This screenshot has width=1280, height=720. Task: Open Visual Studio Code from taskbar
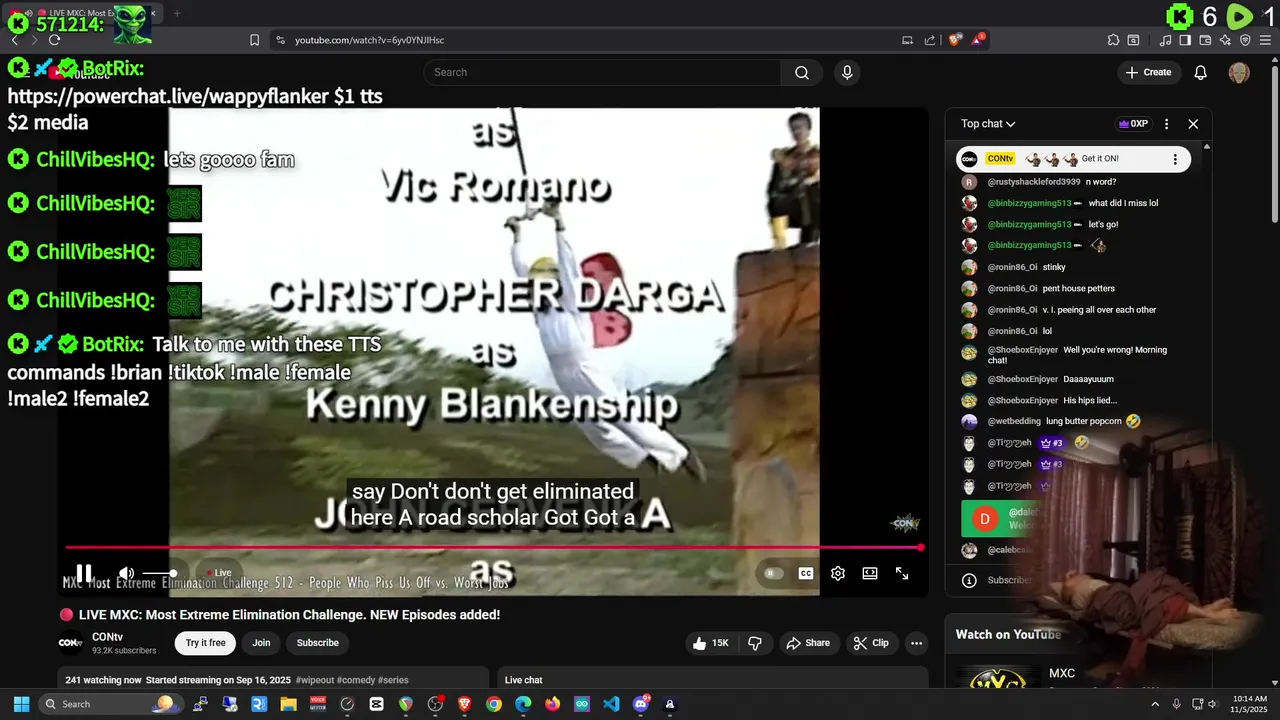pyautogui.click(x=611, y=704)
